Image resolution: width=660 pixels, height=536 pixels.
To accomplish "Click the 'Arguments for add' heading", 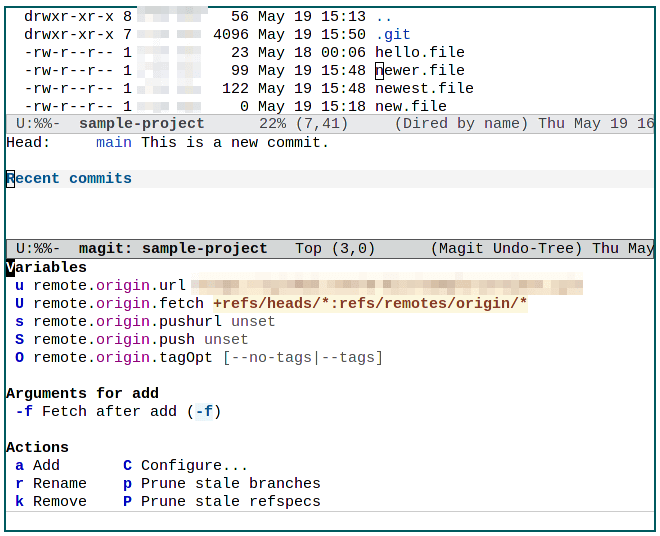I will pos(82,393).
